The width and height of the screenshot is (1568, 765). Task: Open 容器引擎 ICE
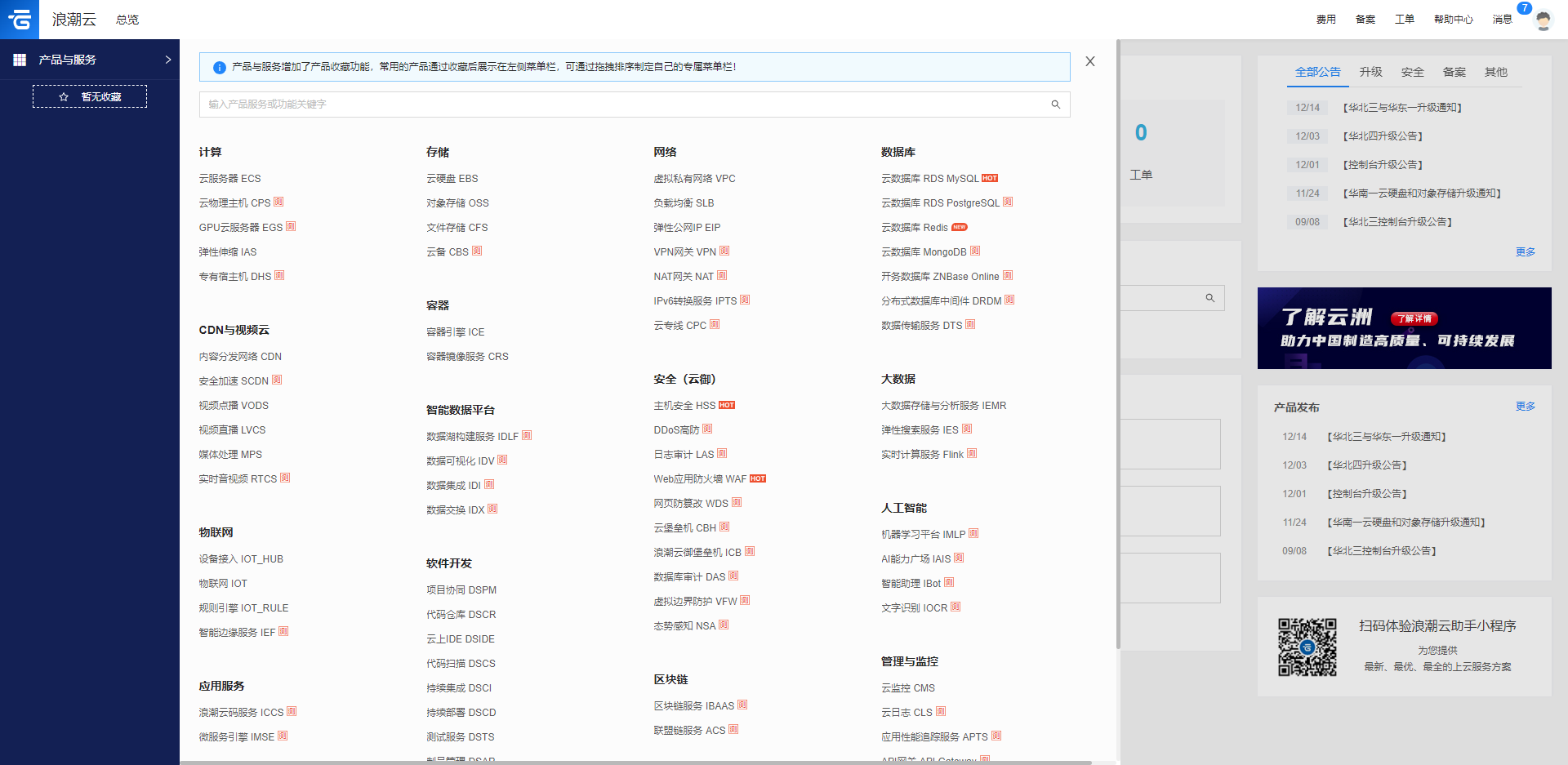point(456,331)
